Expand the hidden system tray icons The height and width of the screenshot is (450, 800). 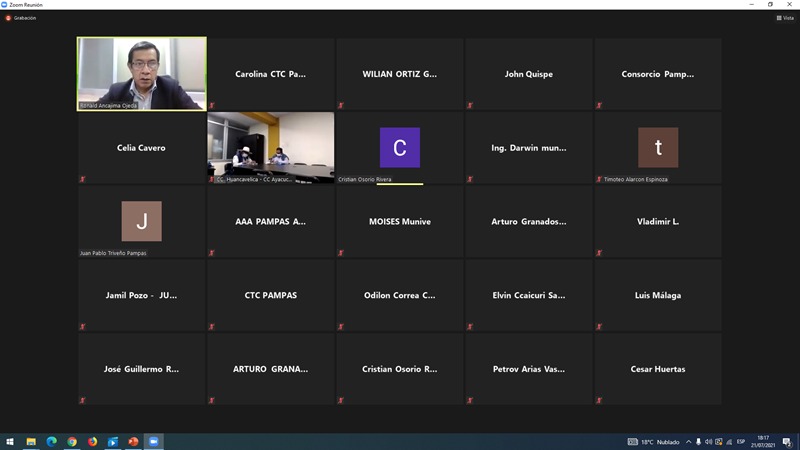688,441
